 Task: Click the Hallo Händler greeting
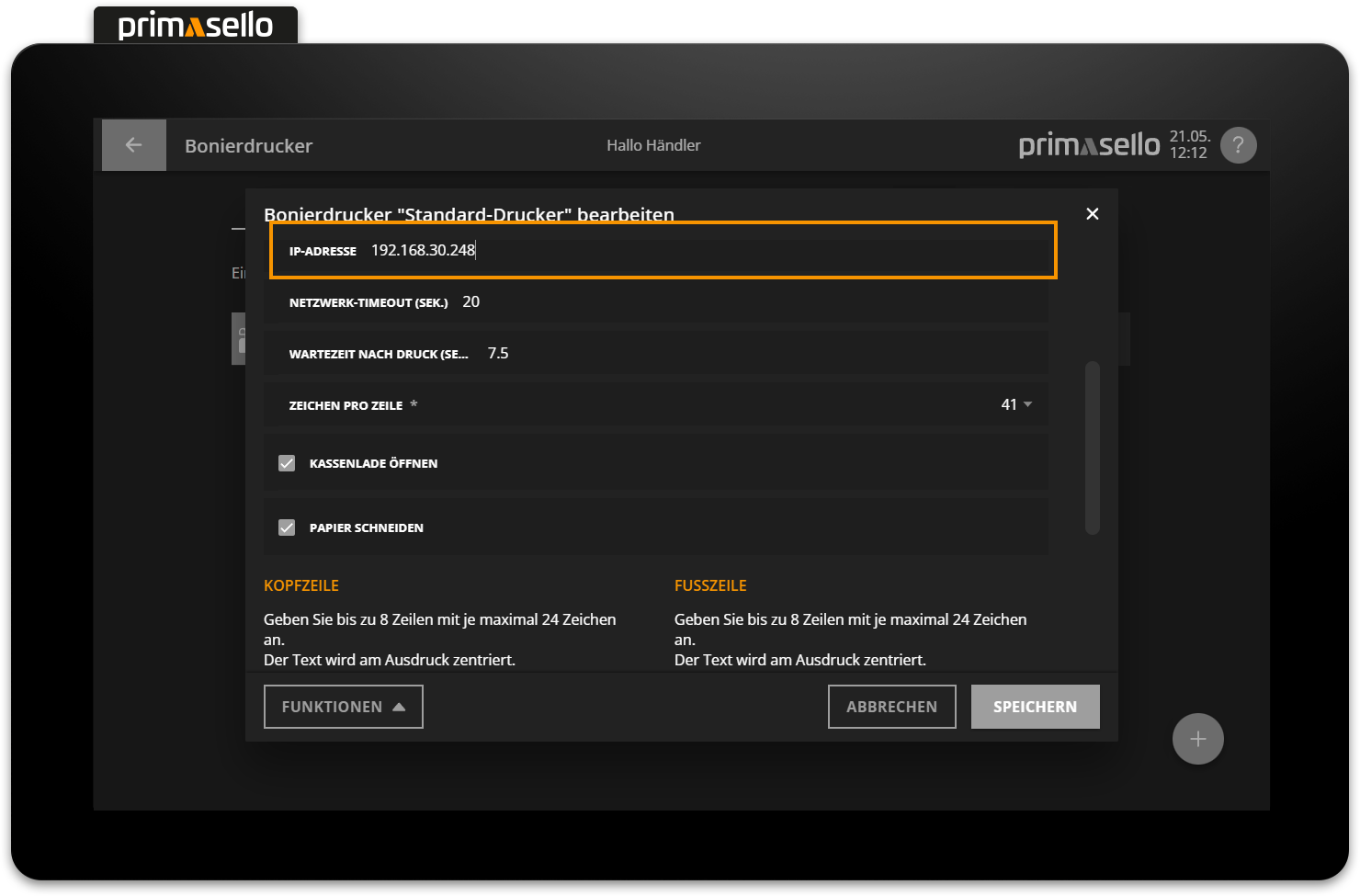click(653, 145)
